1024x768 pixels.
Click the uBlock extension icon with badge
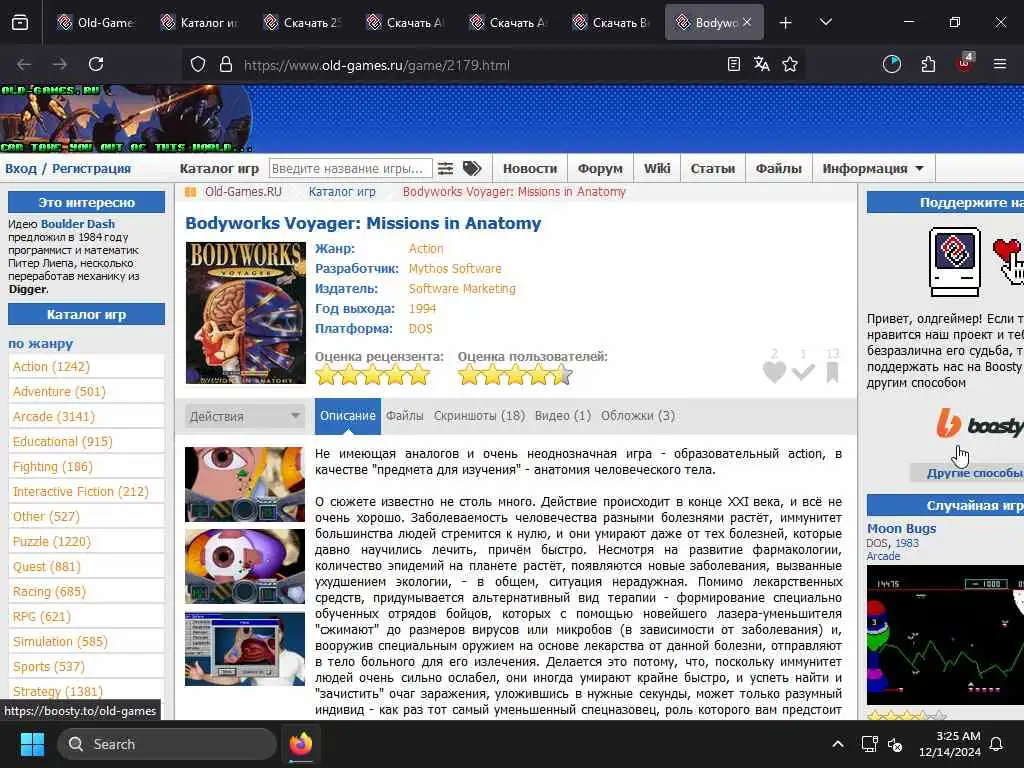click(x=965, y=63)
